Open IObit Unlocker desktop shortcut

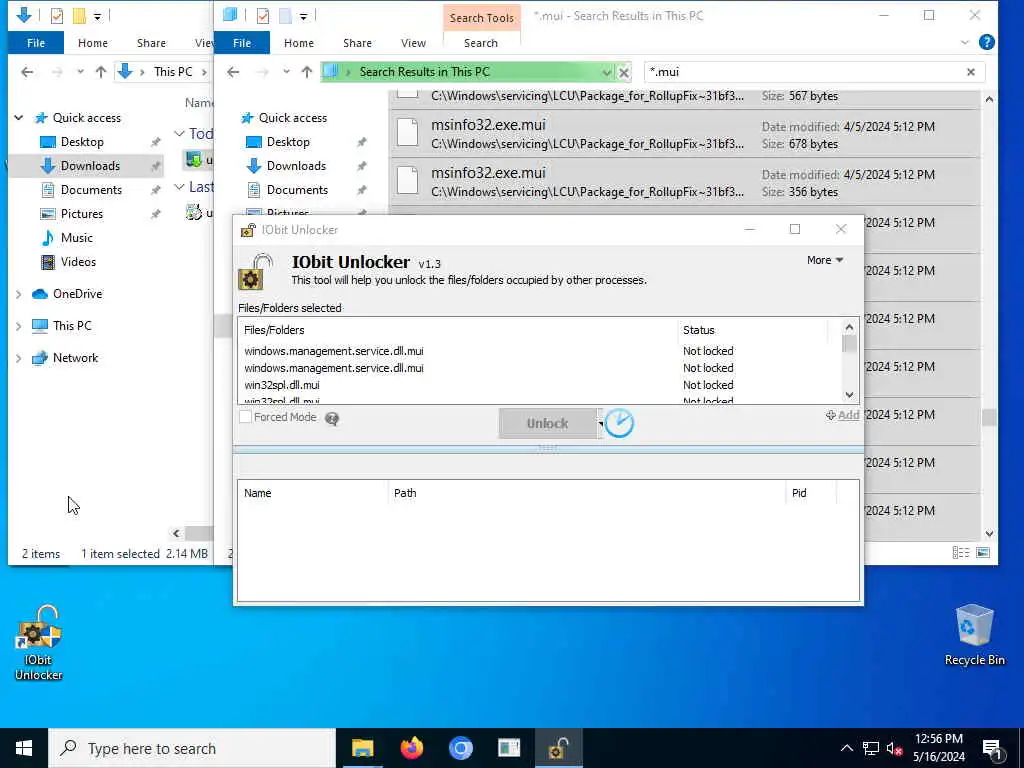coord(39,643)
